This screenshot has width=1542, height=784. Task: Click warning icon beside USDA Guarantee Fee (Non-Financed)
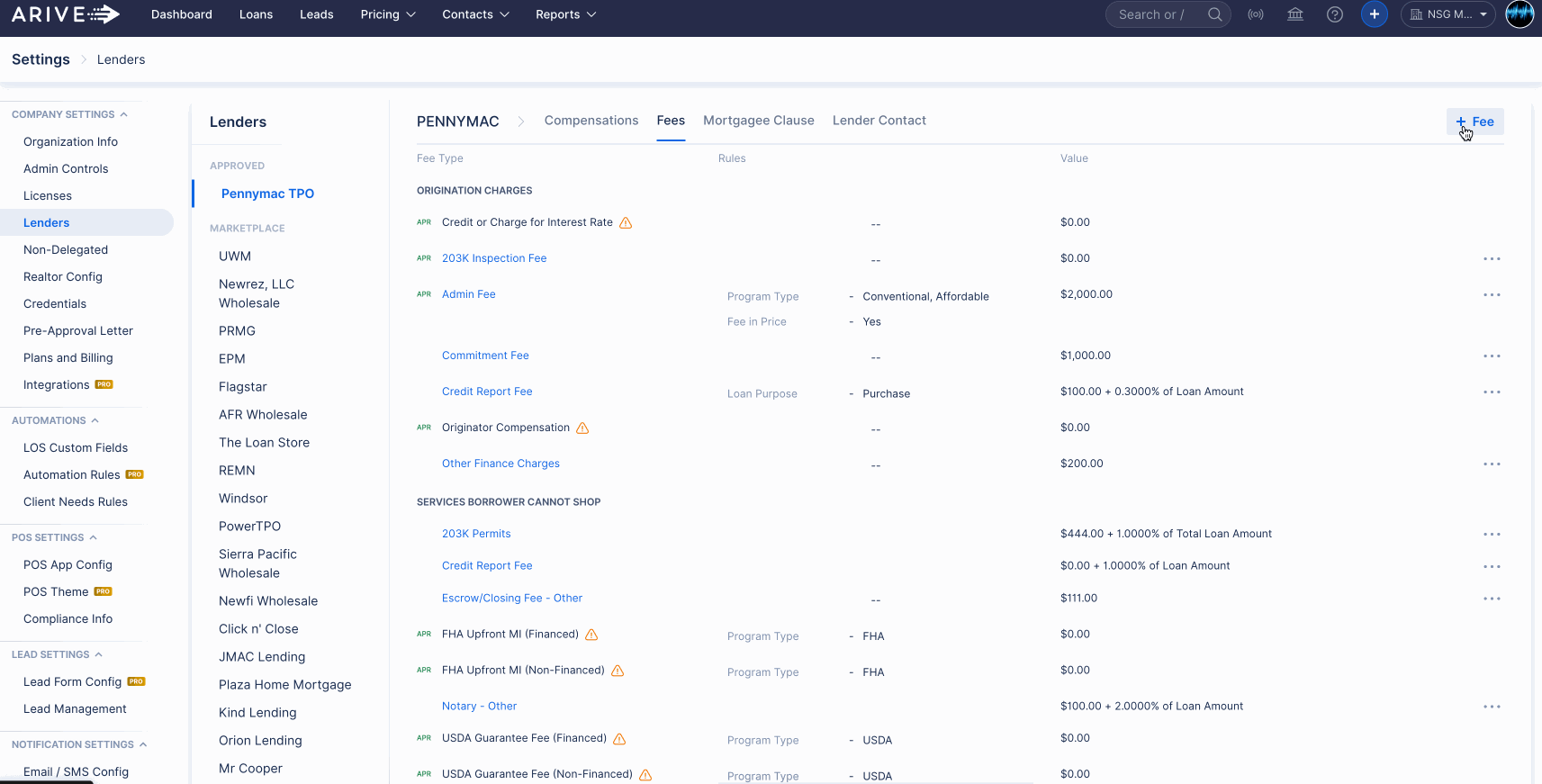[645, 775]
